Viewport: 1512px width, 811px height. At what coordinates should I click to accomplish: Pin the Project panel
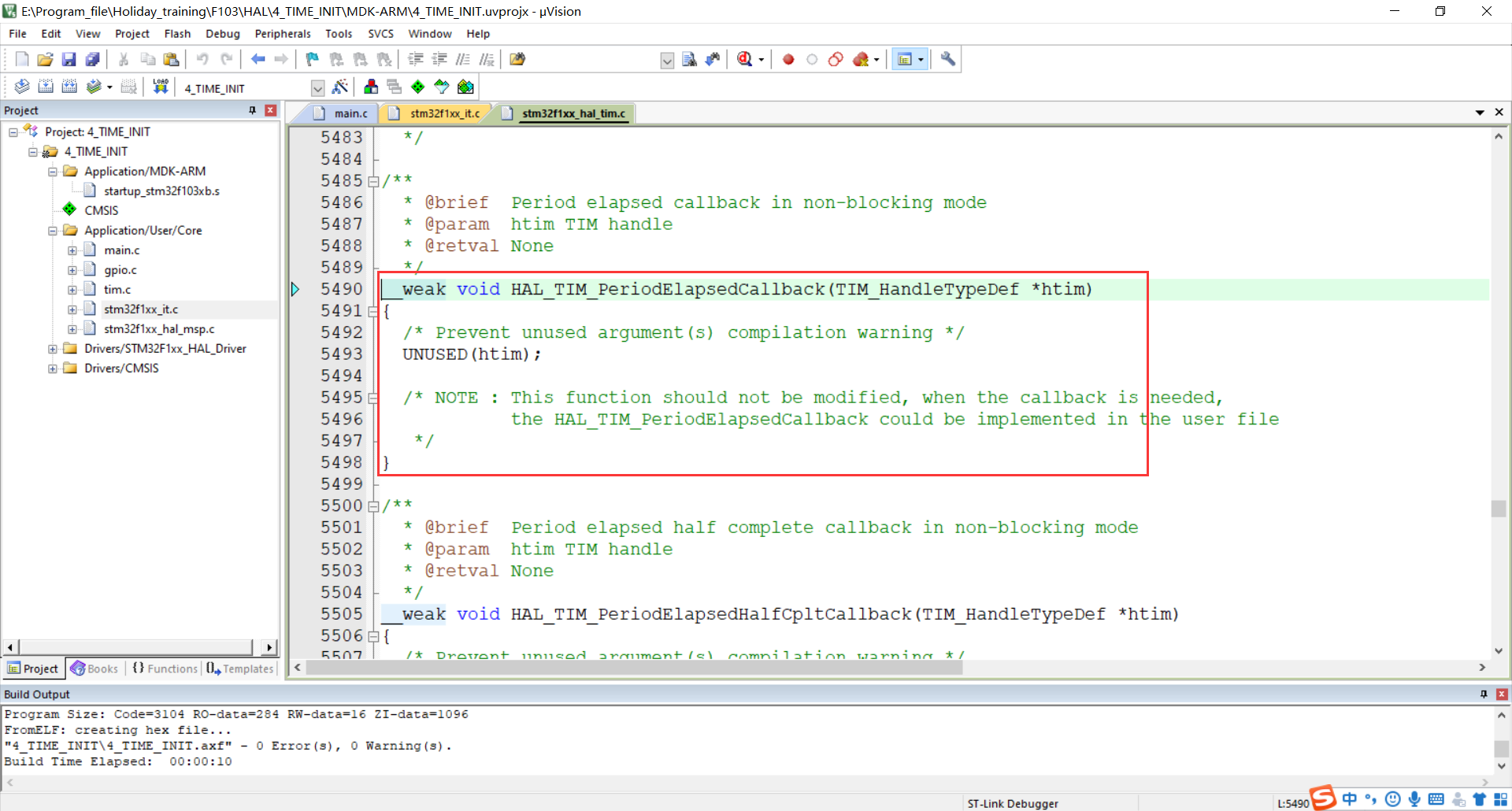click(x=252, y=110)
